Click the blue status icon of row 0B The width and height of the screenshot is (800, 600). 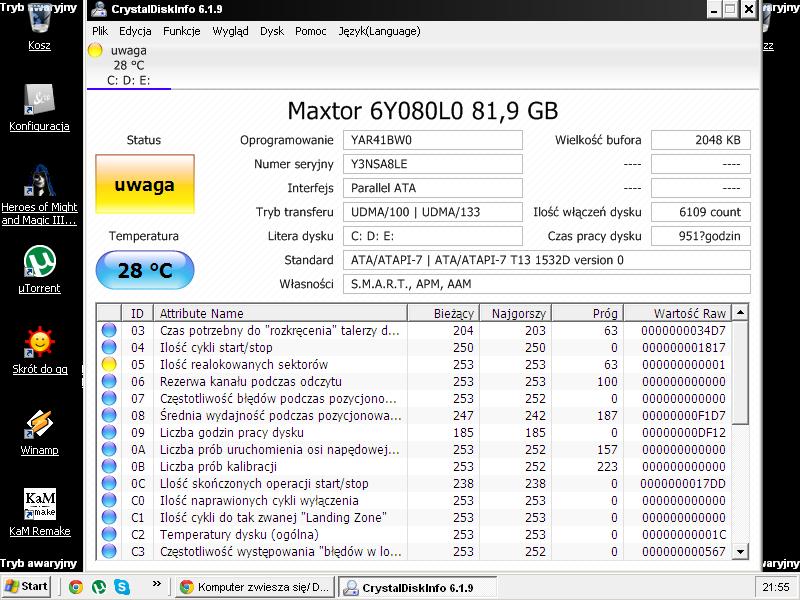pyautogui.click(x=109, y=466)
